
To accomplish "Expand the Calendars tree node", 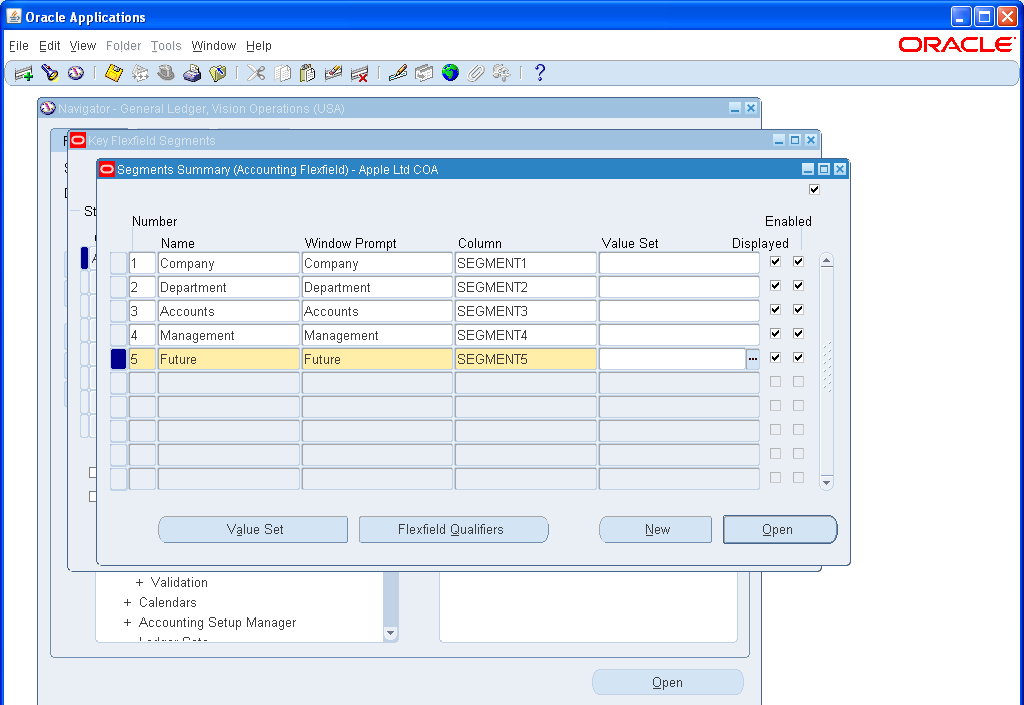I will click(127, 602).
